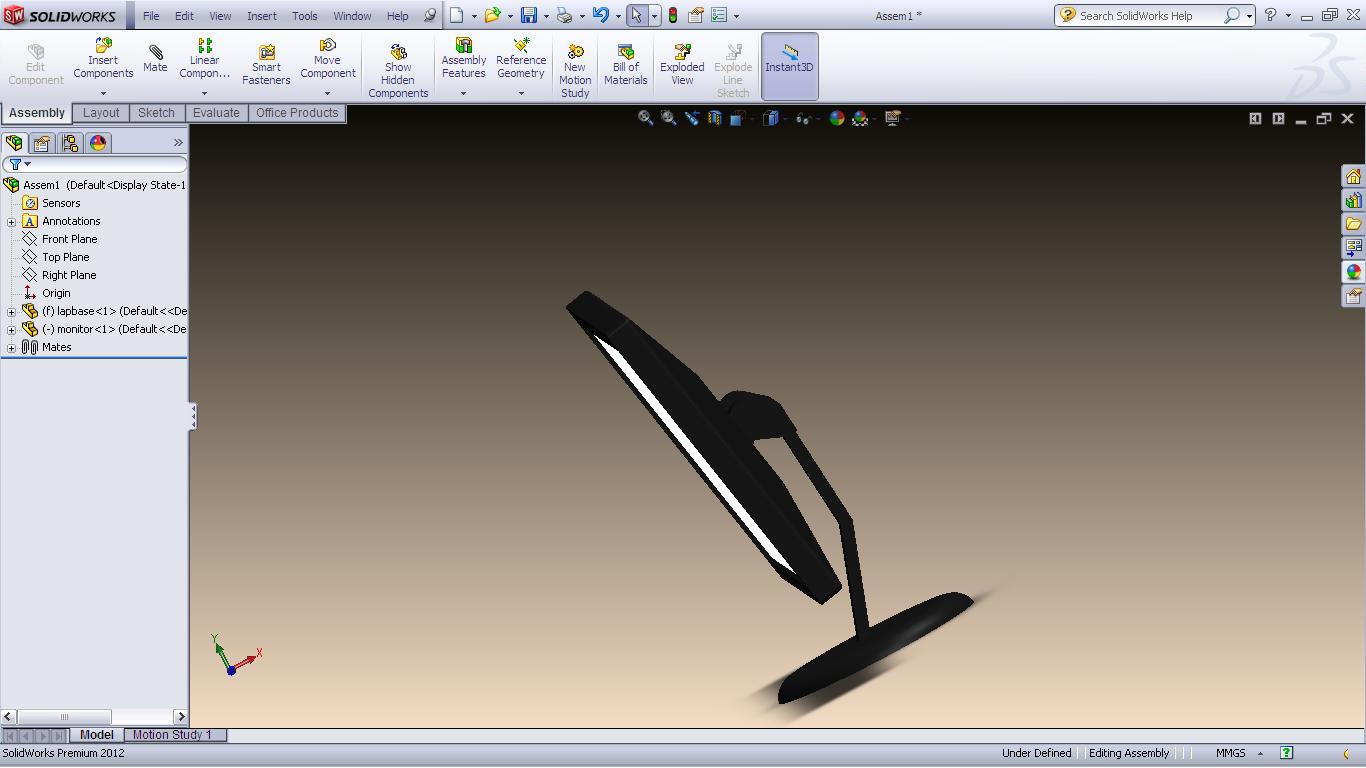Screen dimensions: 1366x768
Task: Click the Open folder icon
Action: (493, 15)
